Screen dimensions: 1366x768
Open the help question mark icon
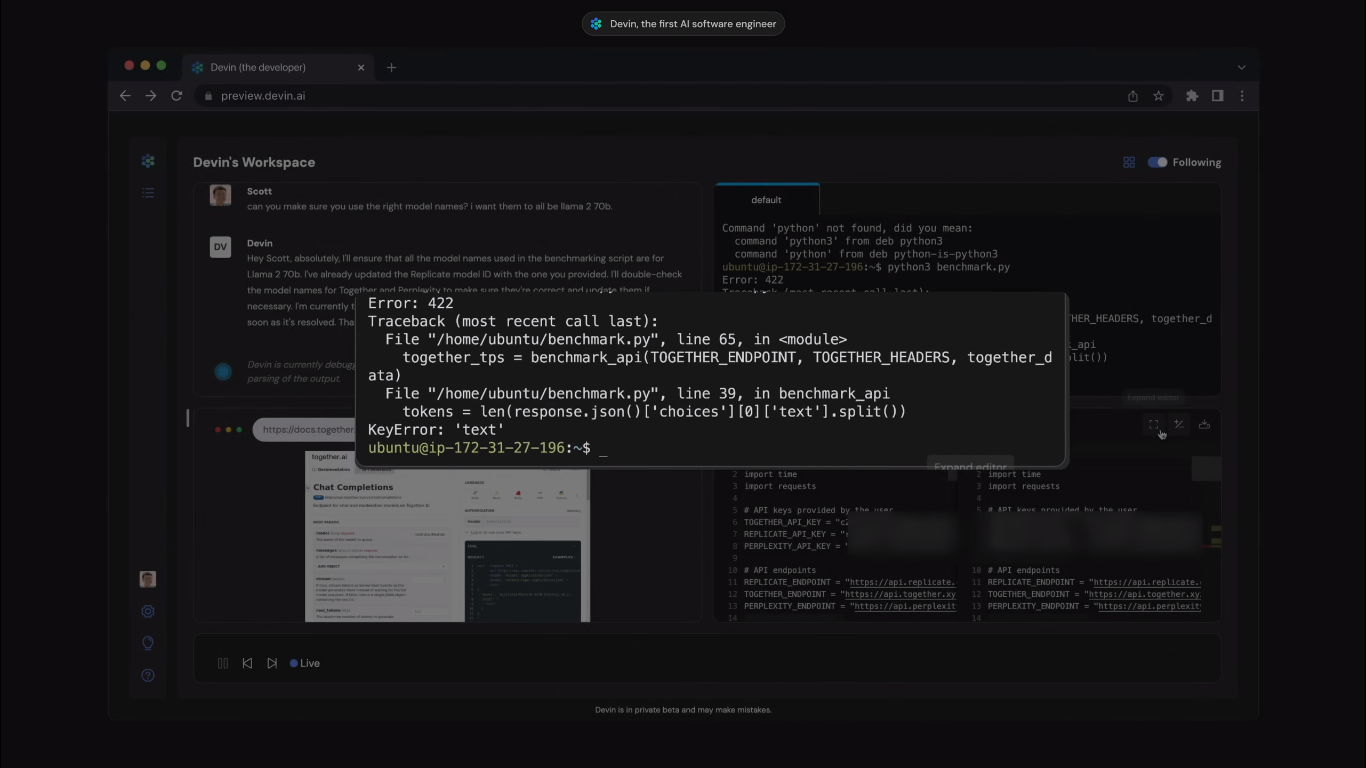[148, 675]
